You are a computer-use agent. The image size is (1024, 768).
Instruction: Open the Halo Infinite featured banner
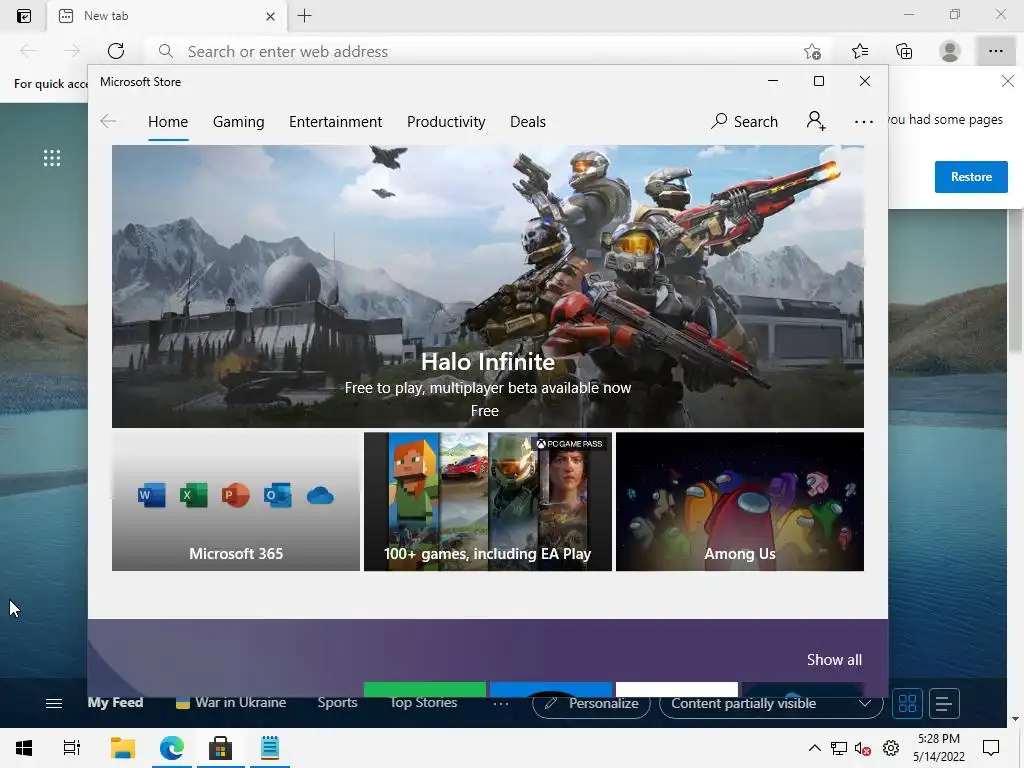[x=488, y=286]
